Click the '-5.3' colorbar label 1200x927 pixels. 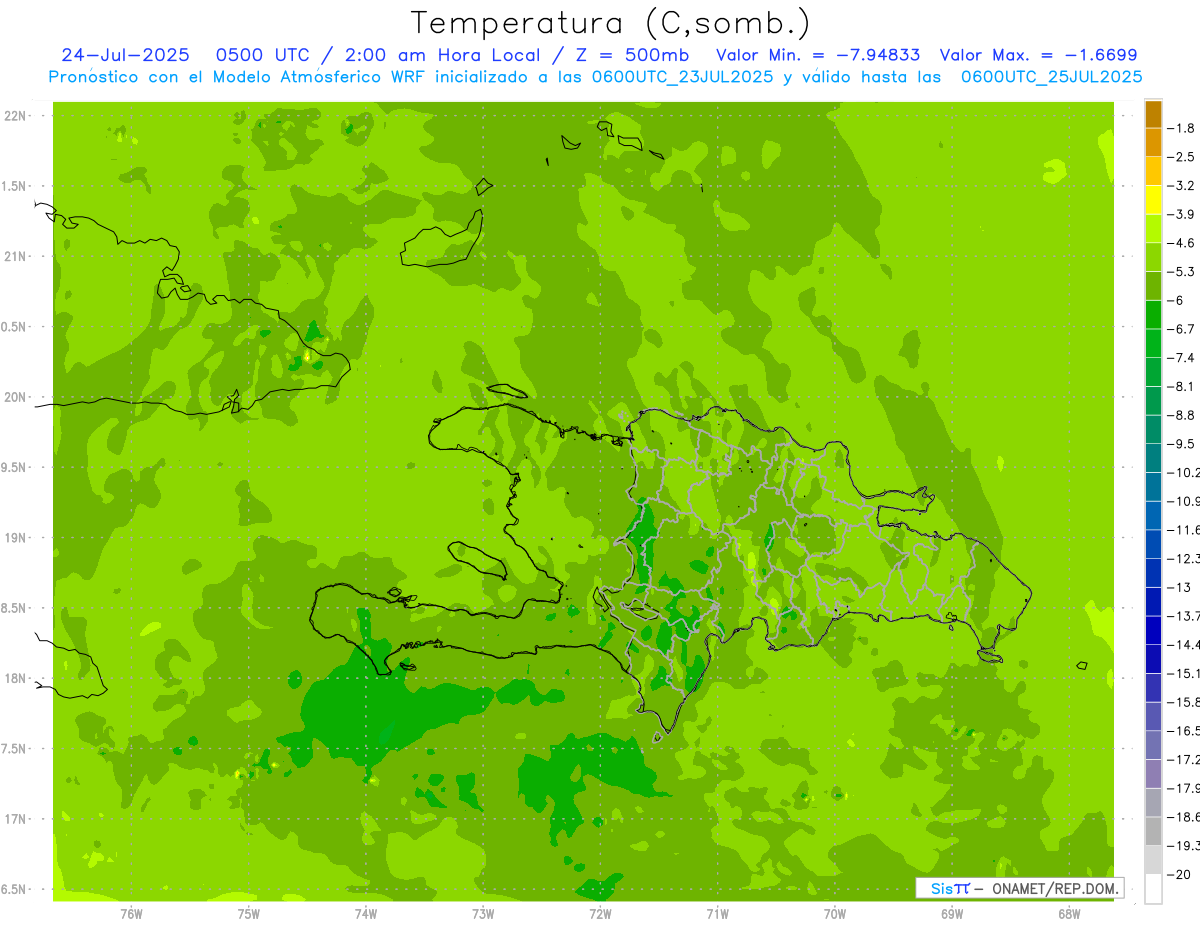pos(1182,271)
